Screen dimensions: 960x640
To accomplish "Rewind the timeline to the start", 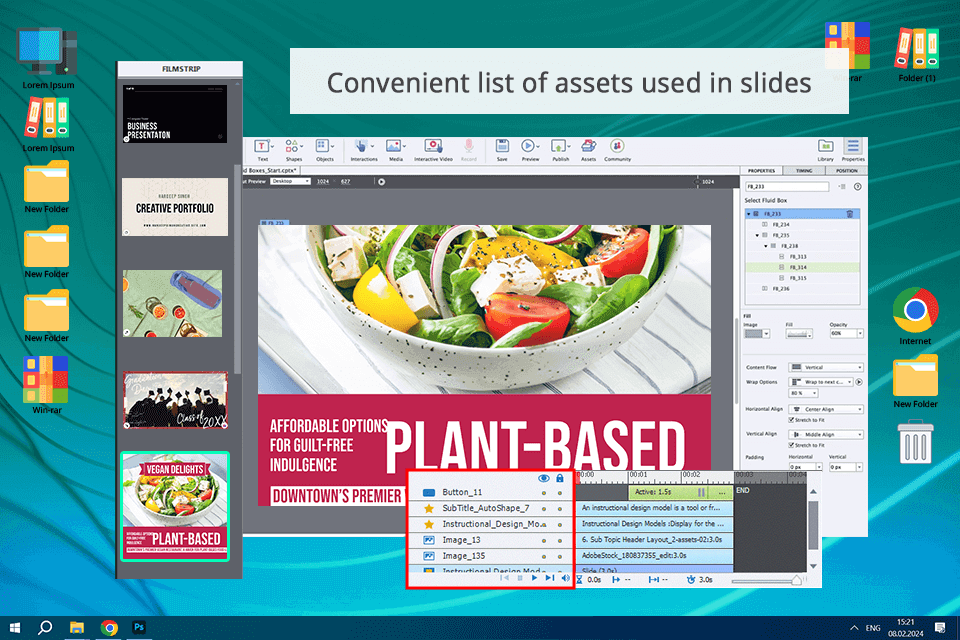I will [x=504, y=578].
